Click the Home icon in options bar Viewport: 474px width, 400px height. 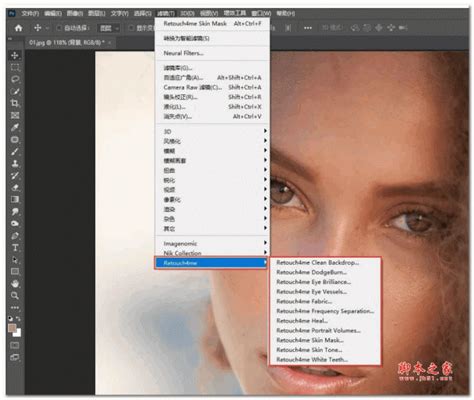(x=19, y=28)
